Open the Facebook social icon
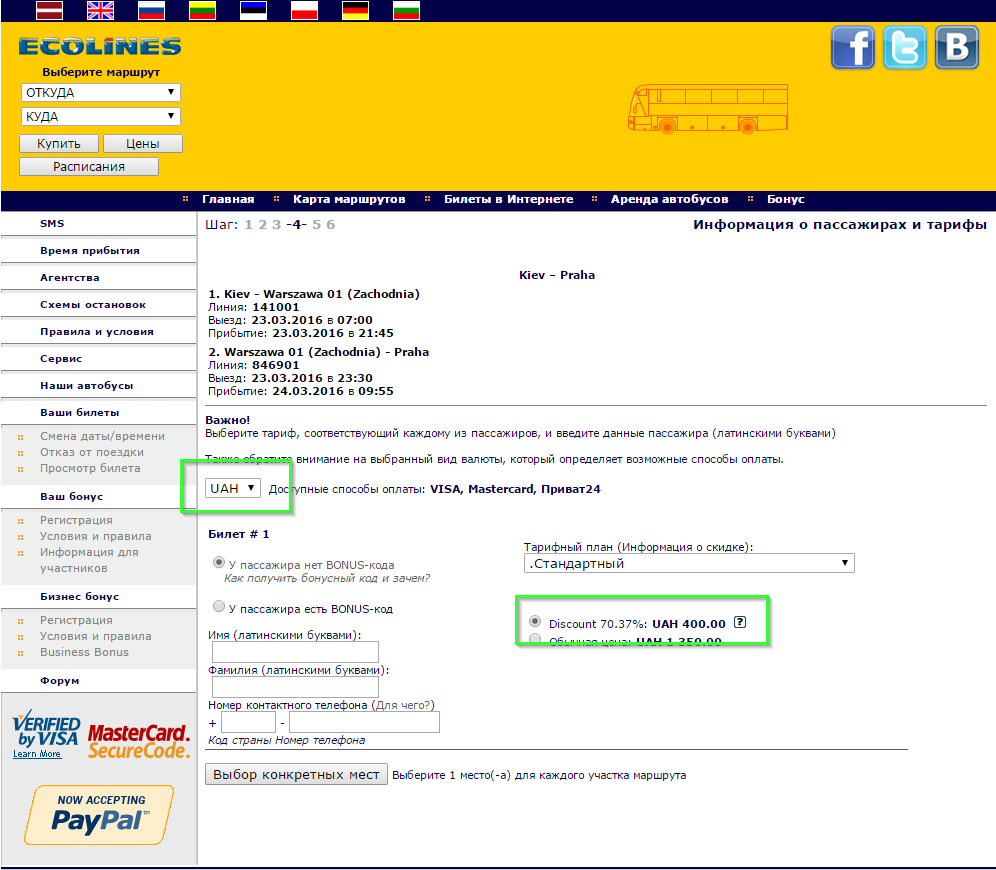The image size is (996, 870). click(852, 48)
